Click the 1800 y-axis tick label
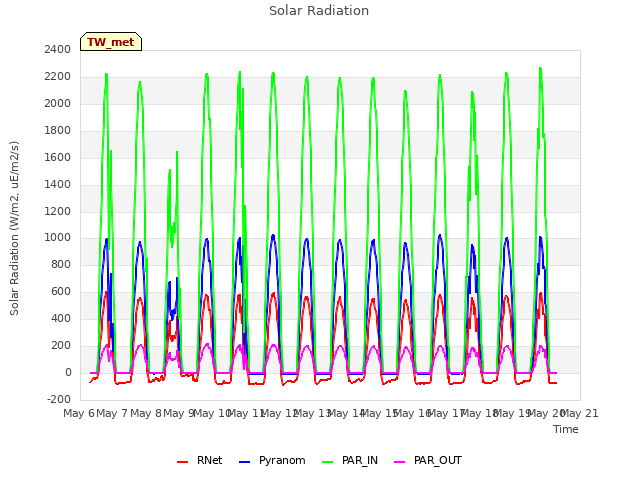 (x=58, y=130)
